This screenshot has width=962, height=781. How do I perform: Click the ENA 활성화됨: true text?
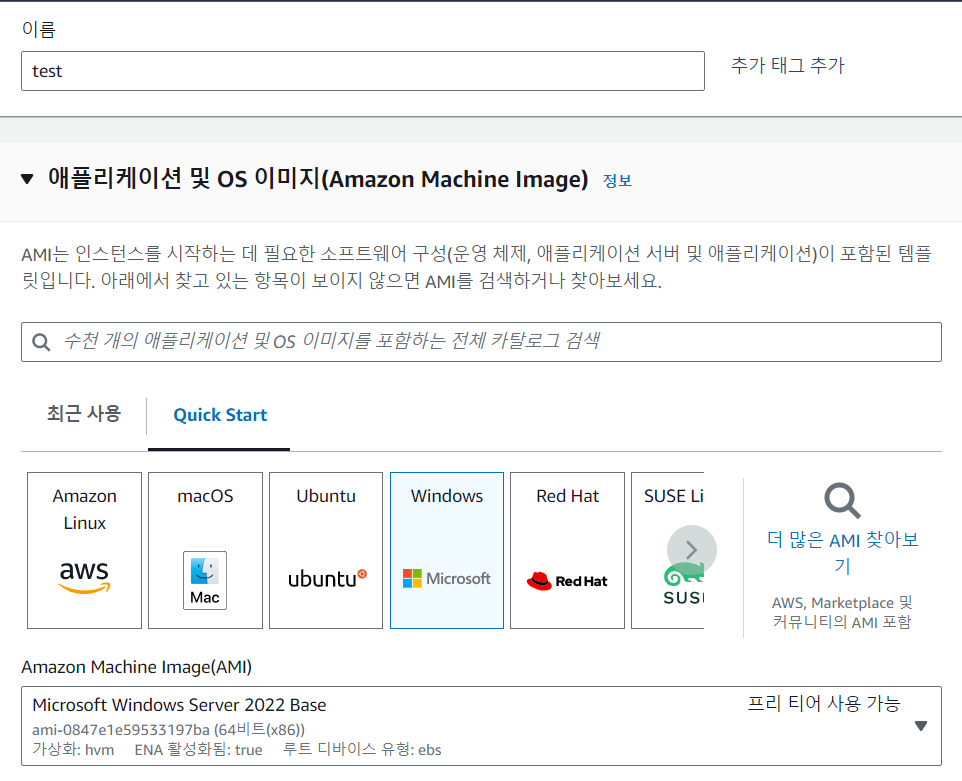[198, 750]
